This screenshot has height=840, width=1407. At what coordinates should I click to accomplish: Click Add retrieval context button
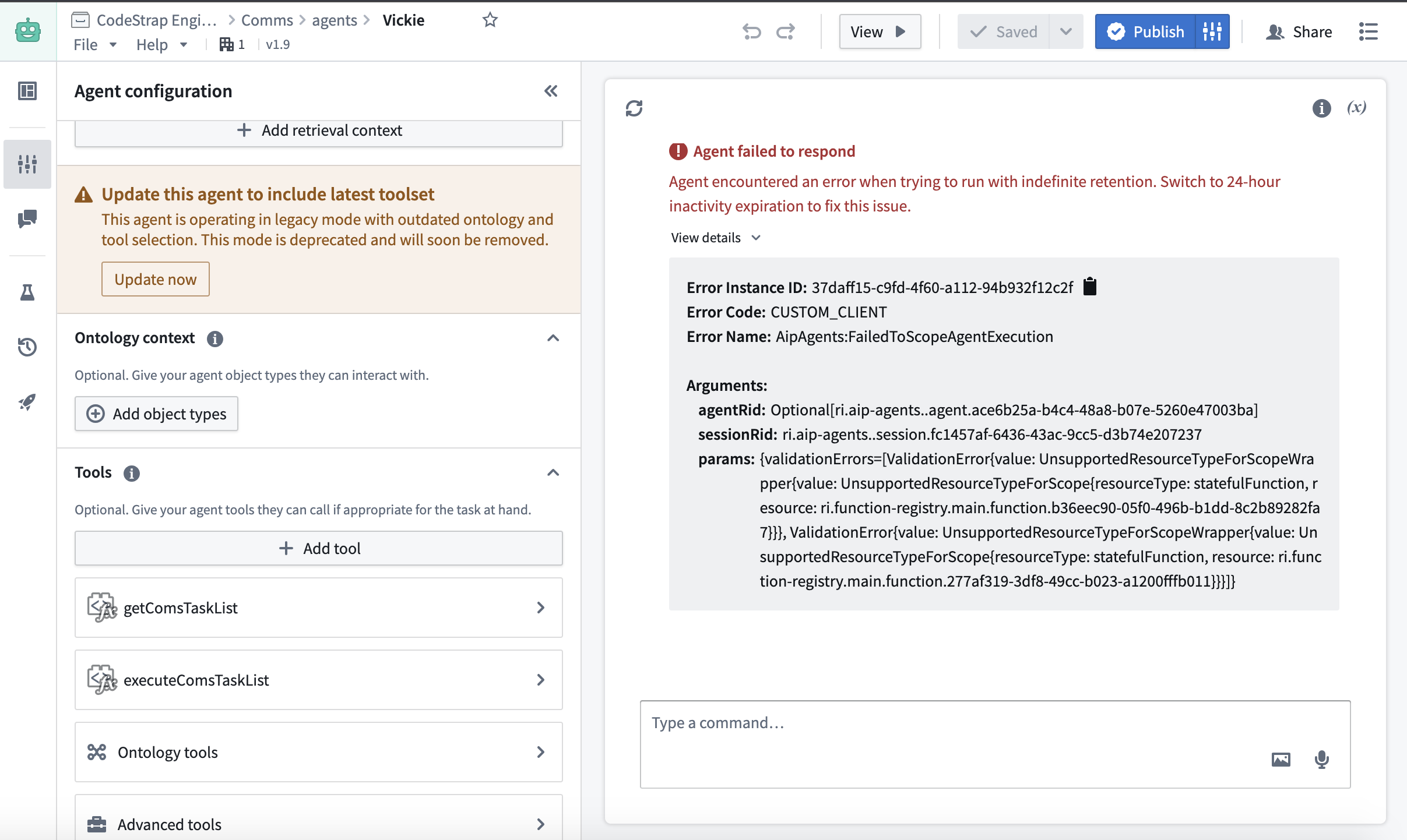318,133
